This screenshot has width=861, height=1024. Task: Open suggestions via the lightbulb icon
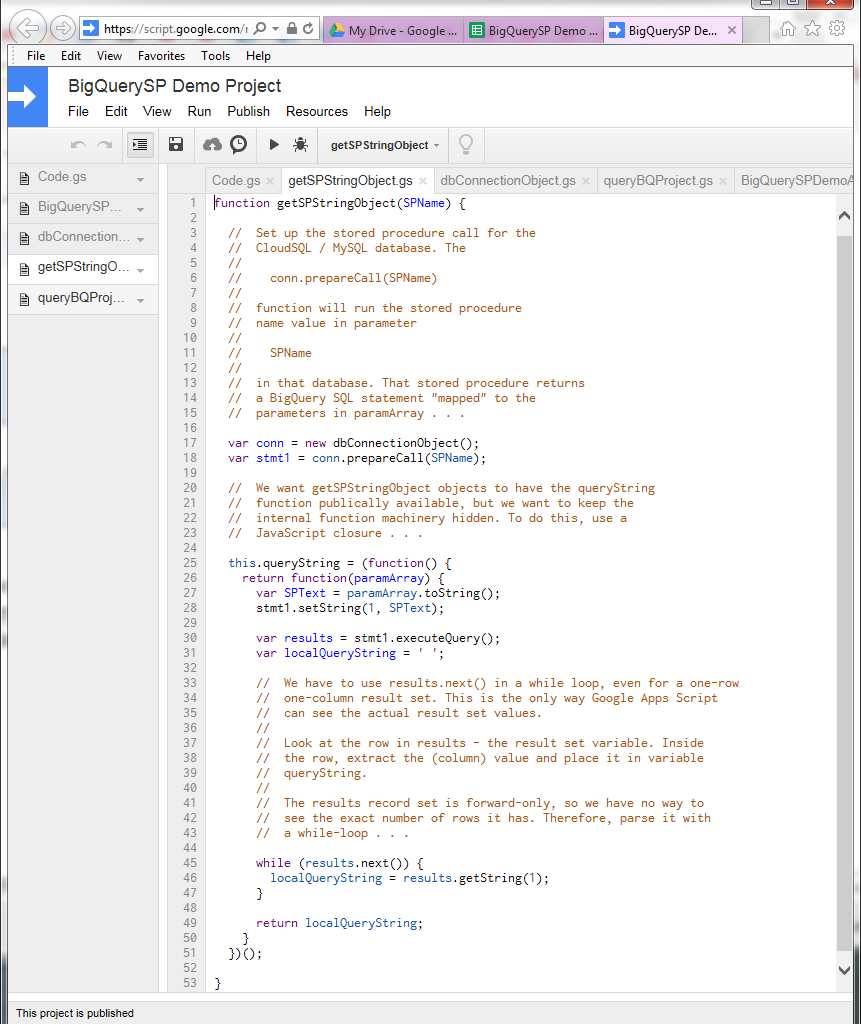click(464, 144)
